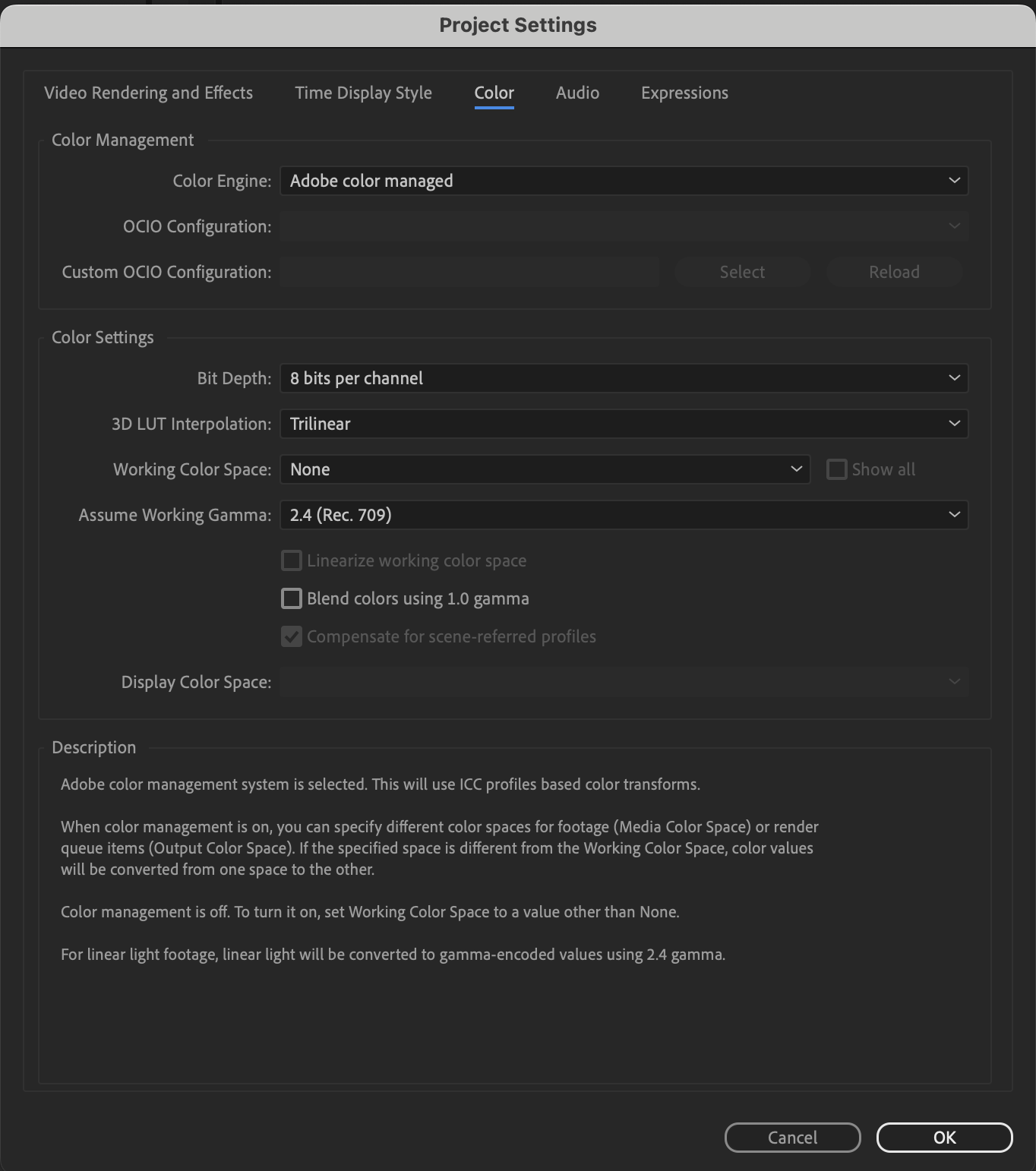Click the Reload OCIO configuration button
This screenshot has height=1171, width=1036.
895,272
